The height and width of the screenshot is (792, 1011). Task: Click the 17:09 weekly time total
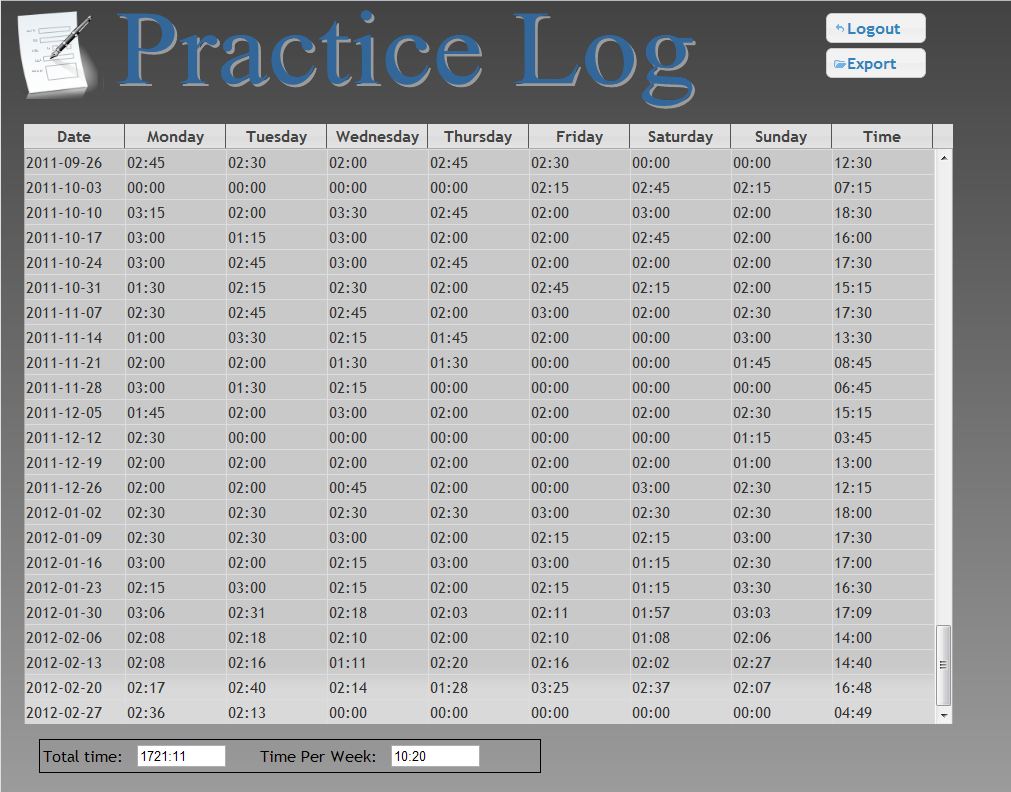tap(853, 613)
